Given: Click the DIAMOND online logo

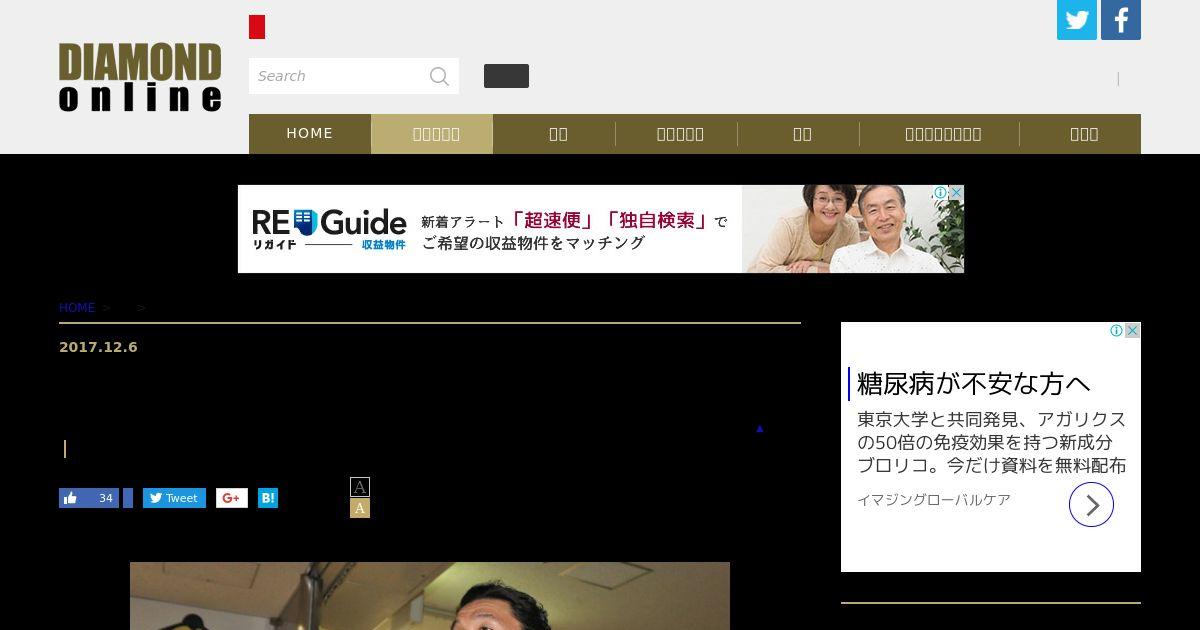Looking at the screenshot, I should pos(140,77).
